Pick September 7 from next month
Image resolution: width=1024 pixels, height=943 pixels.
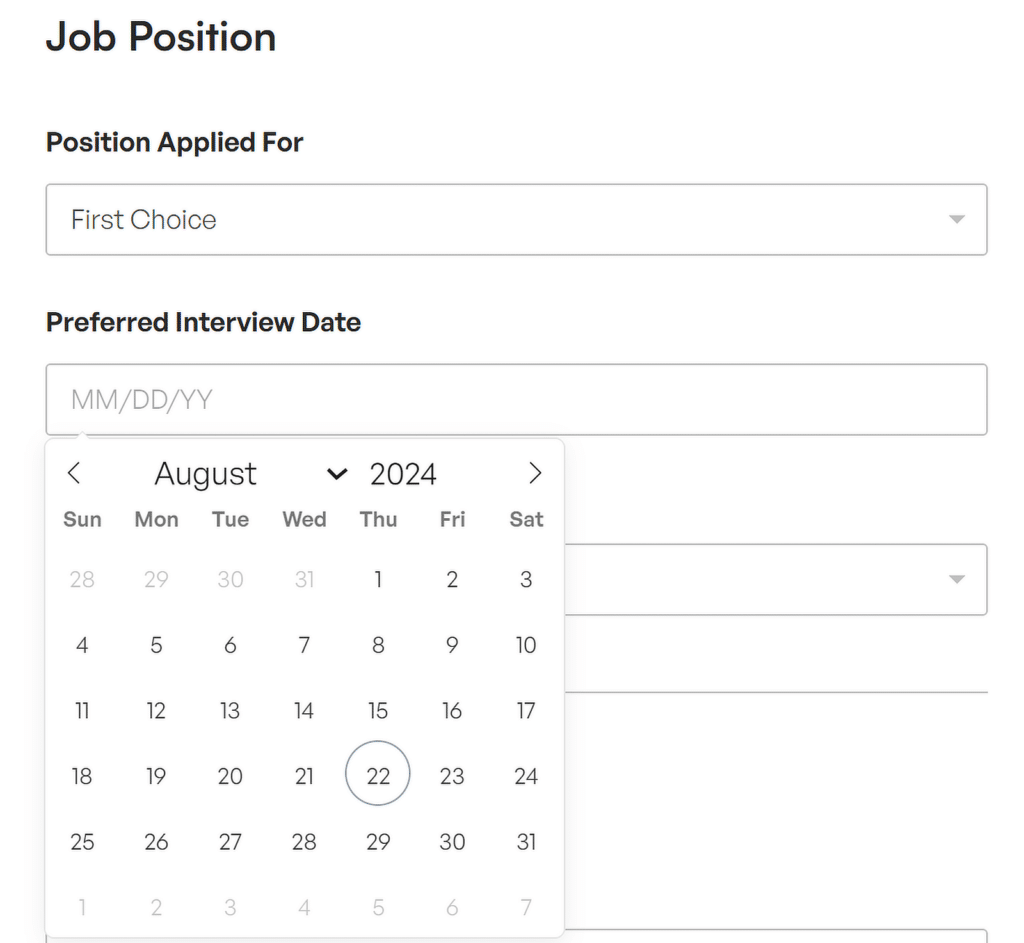526,908
